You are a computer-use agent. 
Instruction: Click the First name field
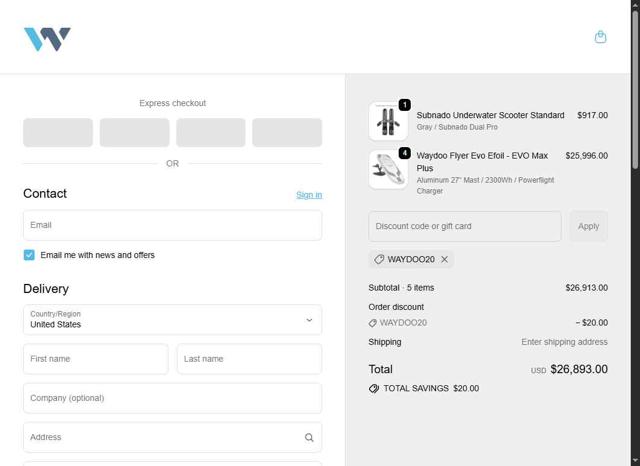(x=95, y=359)
